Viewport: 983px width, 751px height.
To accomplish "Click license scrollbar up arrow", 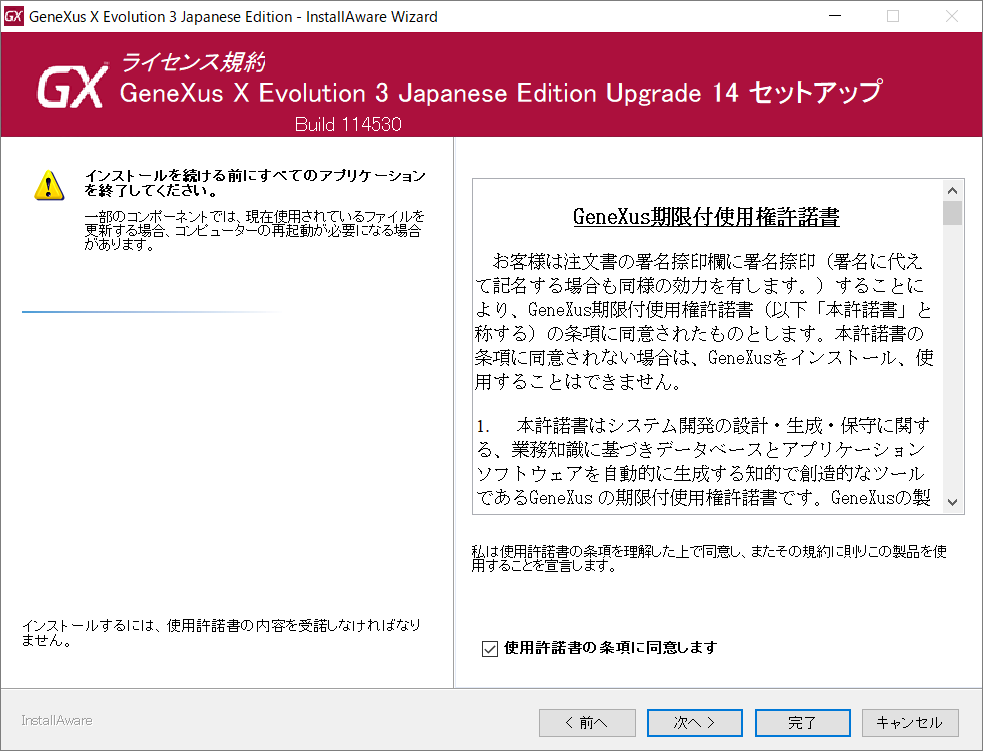I will click(x=952, y=191).
